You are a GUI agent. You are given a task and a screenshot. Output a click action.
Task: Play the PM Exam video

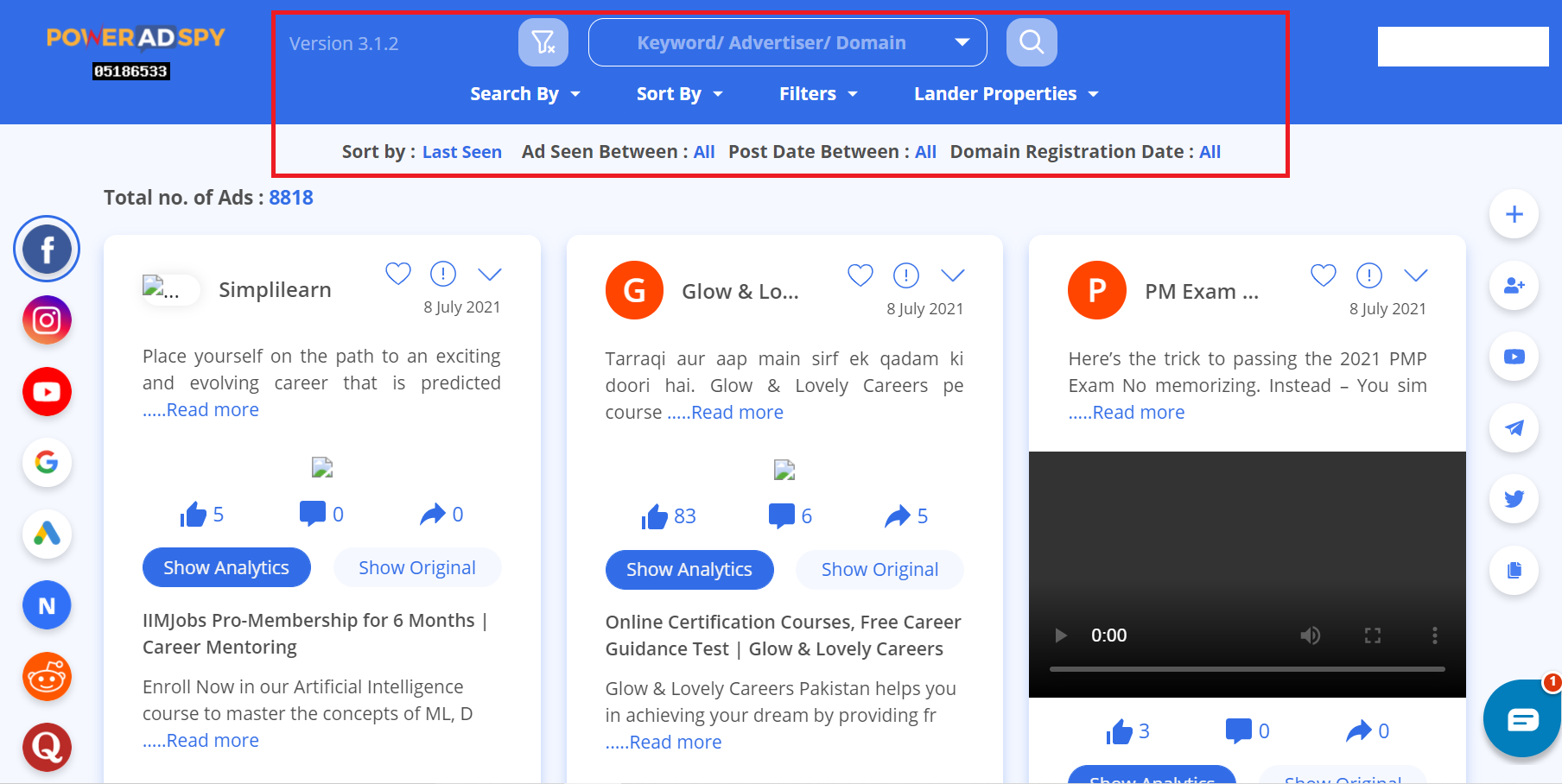coord(1061,635)
